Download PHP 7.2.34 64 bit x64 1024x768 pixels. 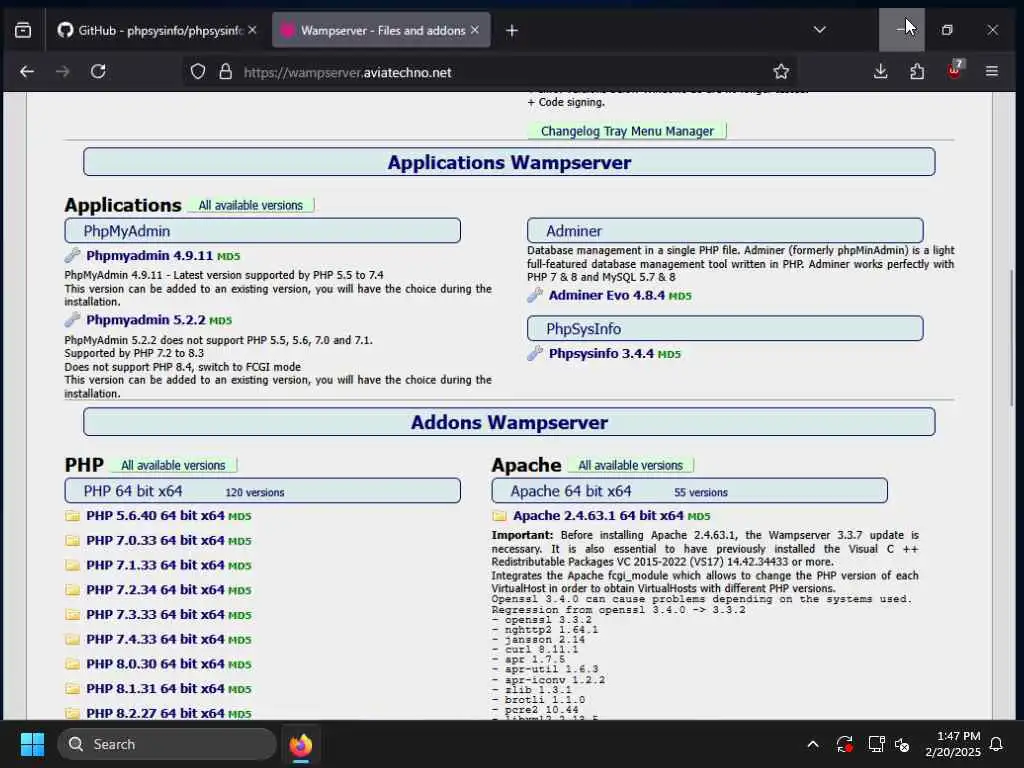coord(155,590)
